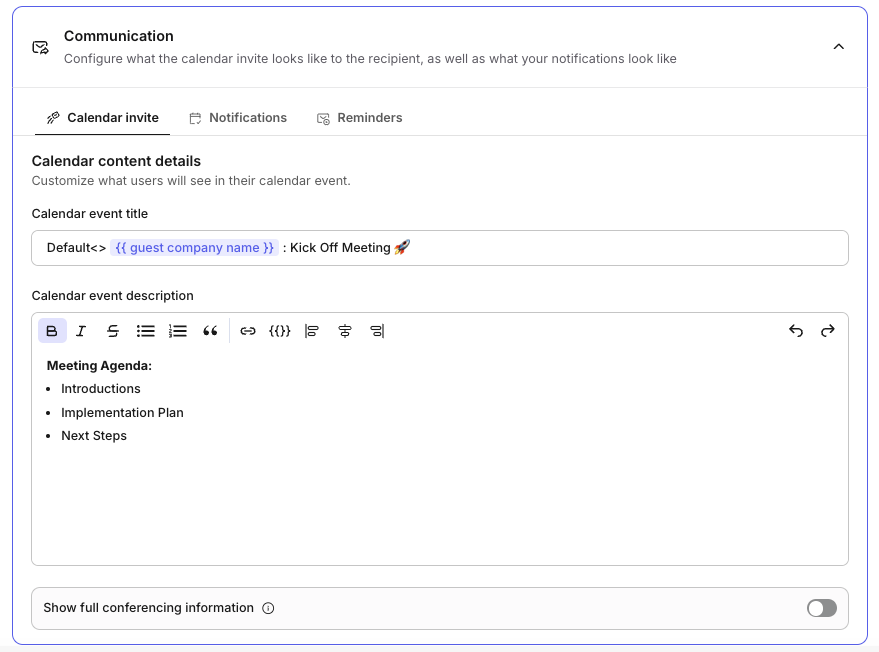Click the Next Steps bullet item
Viewport: 879px width, 652px height.
(94, 436)
